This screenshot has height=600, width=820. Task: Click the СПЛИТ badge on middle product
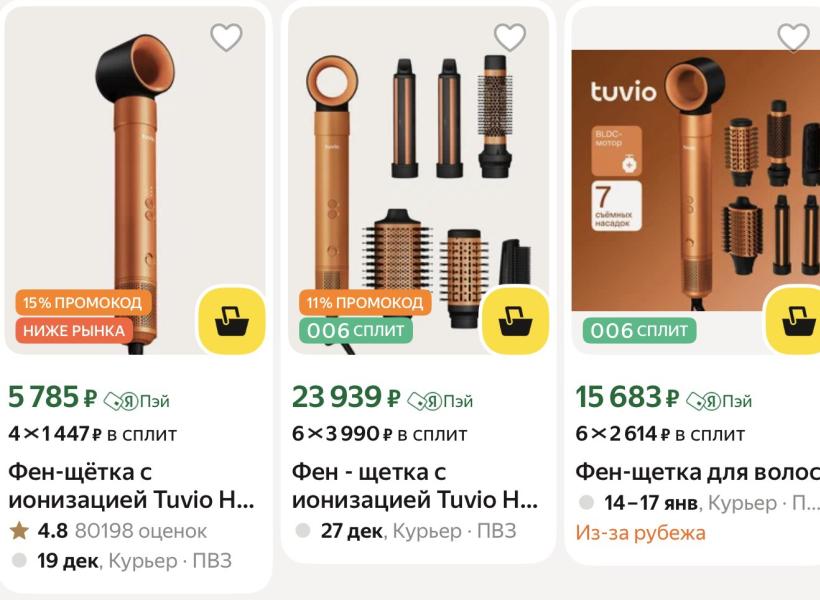coord(356,331)
